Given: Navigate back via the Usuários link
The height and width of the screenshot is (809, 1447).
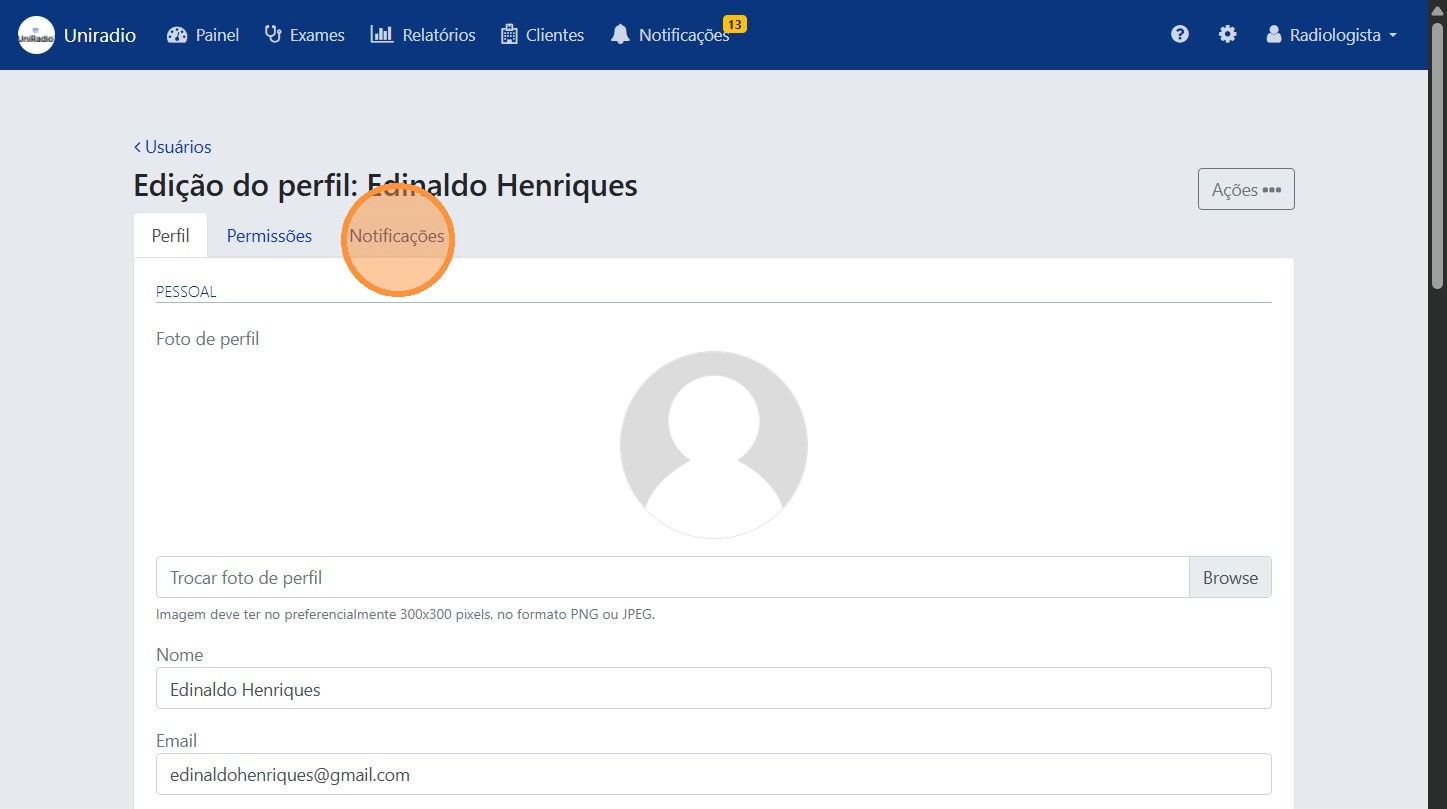Looking at the screenshot, I should click(172, 146).
